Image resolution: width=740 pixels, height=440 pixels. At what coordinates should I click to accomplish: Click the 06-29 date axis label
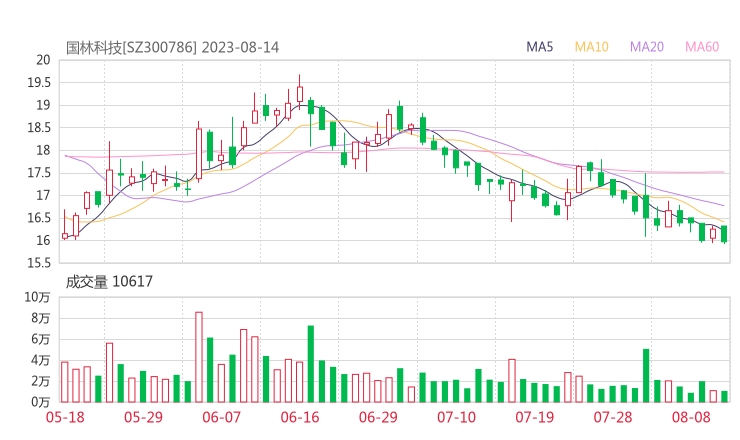coord(378,417)
